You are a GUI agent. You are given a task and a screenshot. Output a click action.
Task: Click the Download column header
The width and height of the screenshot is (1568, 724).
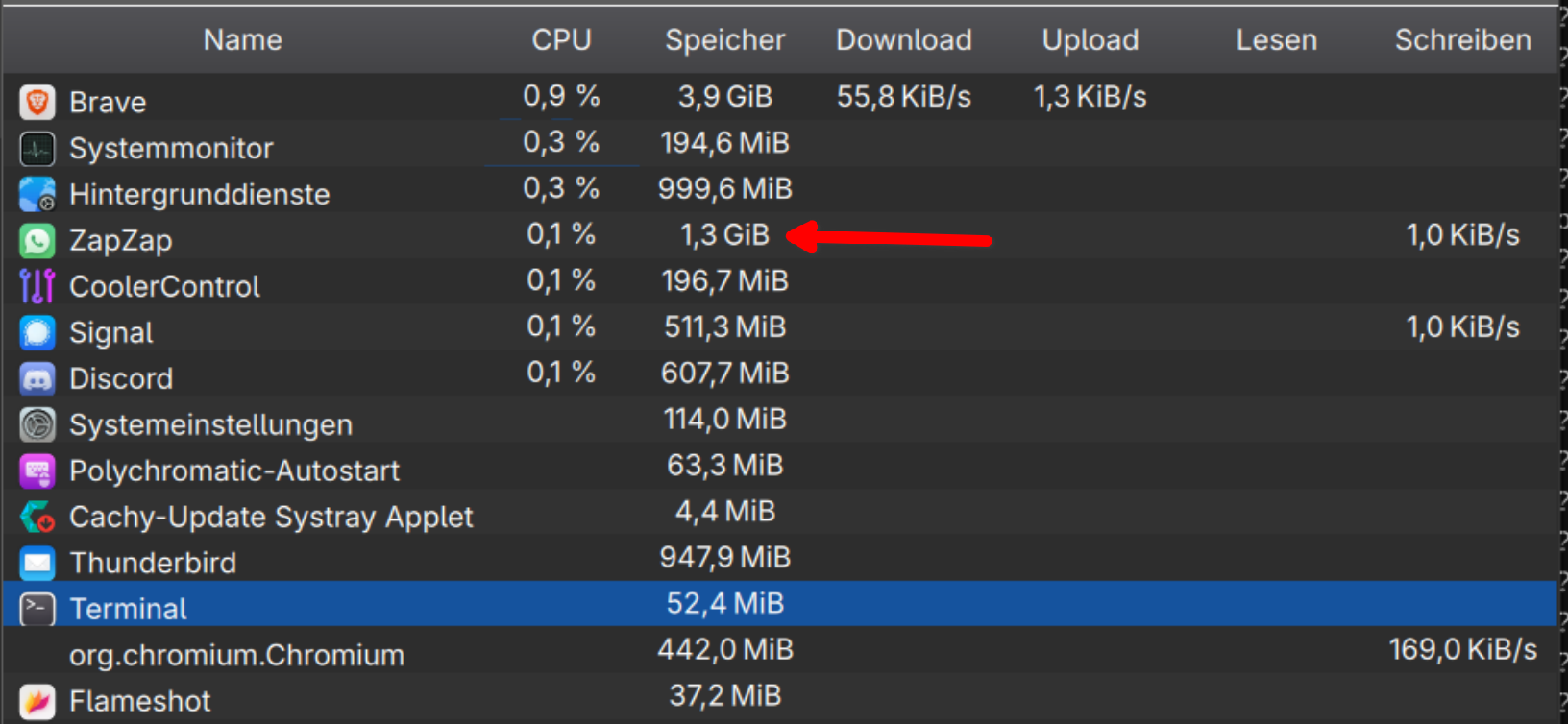click(x=904, y=40)
